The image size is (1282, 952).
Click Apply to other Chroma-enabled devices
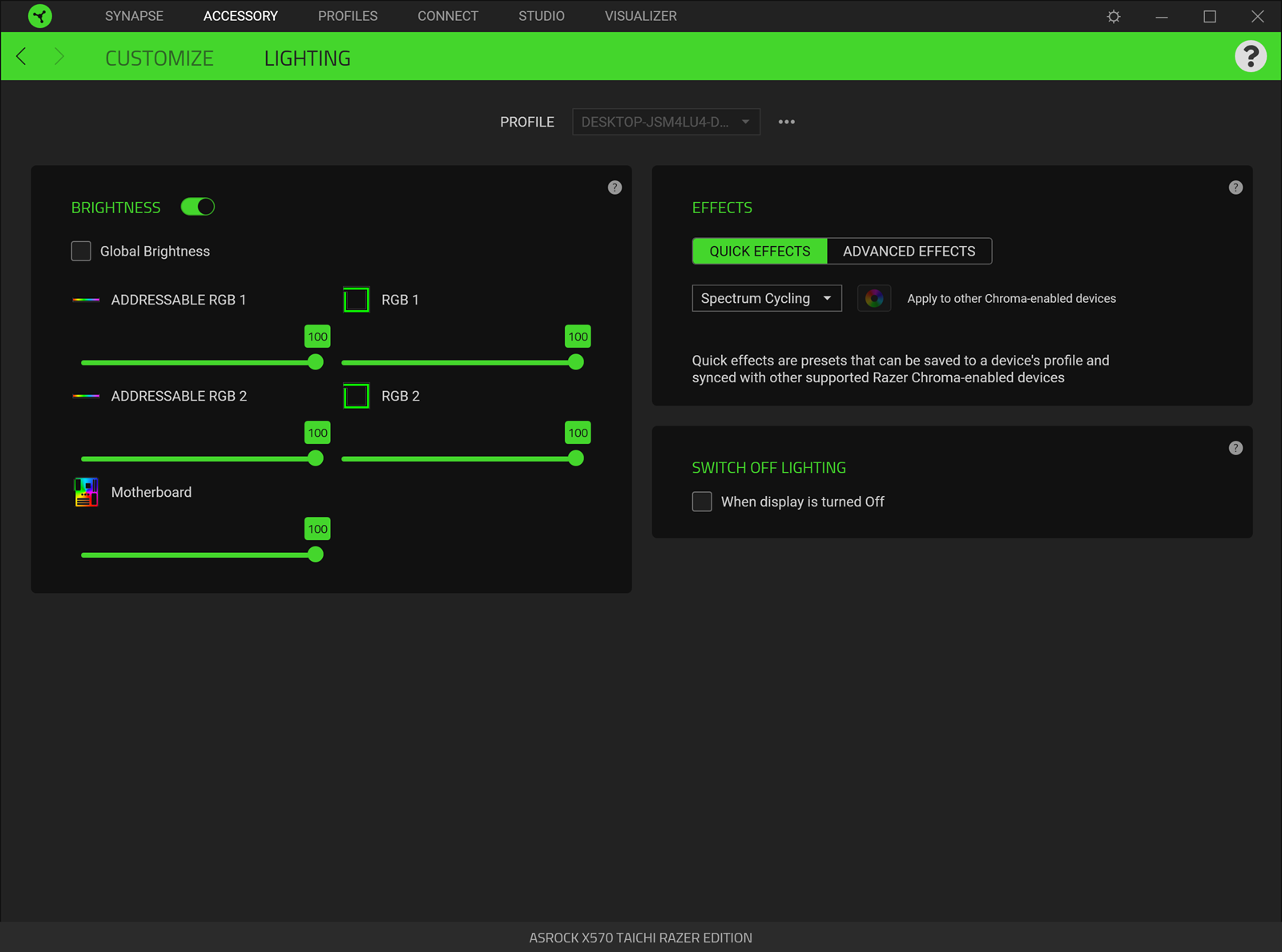1011,298
